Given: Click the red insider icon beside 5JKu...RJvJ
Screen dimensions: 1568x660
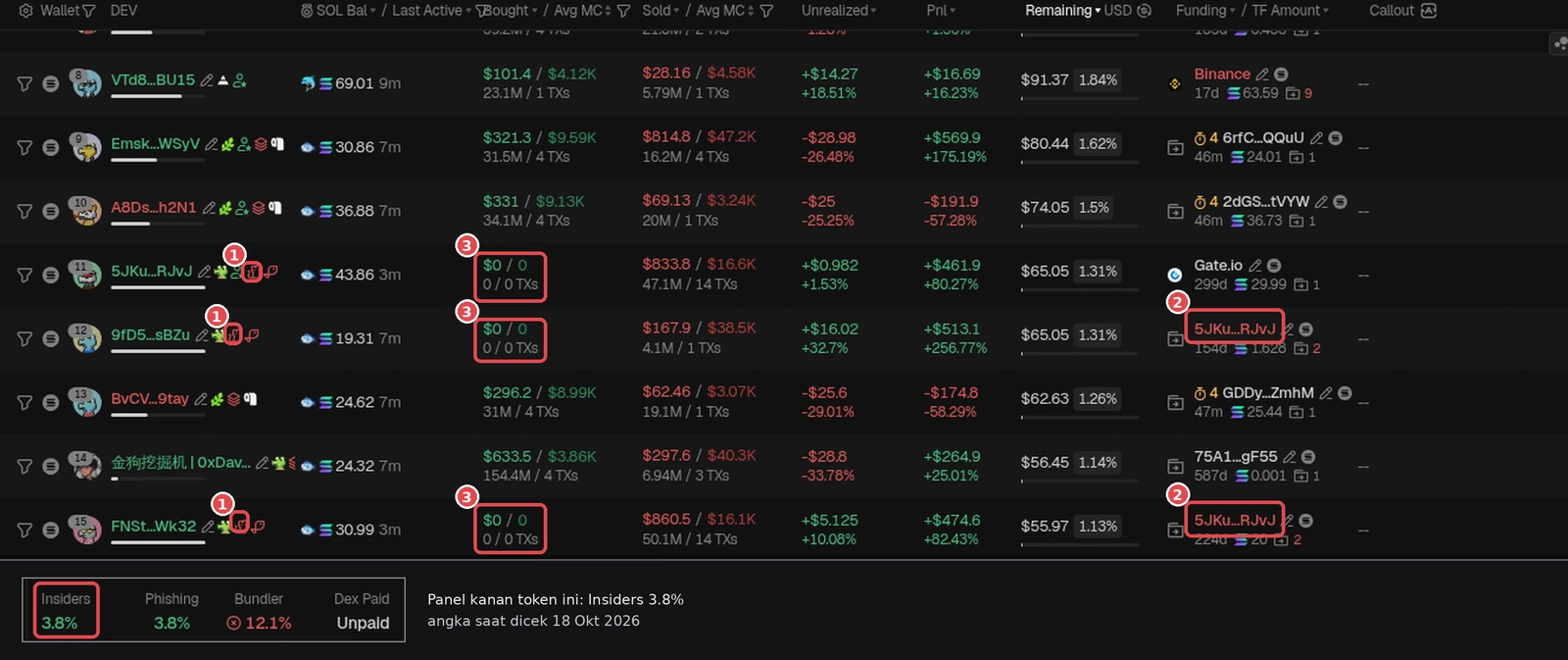Looking at the screenshot, I should coord(252,272).
